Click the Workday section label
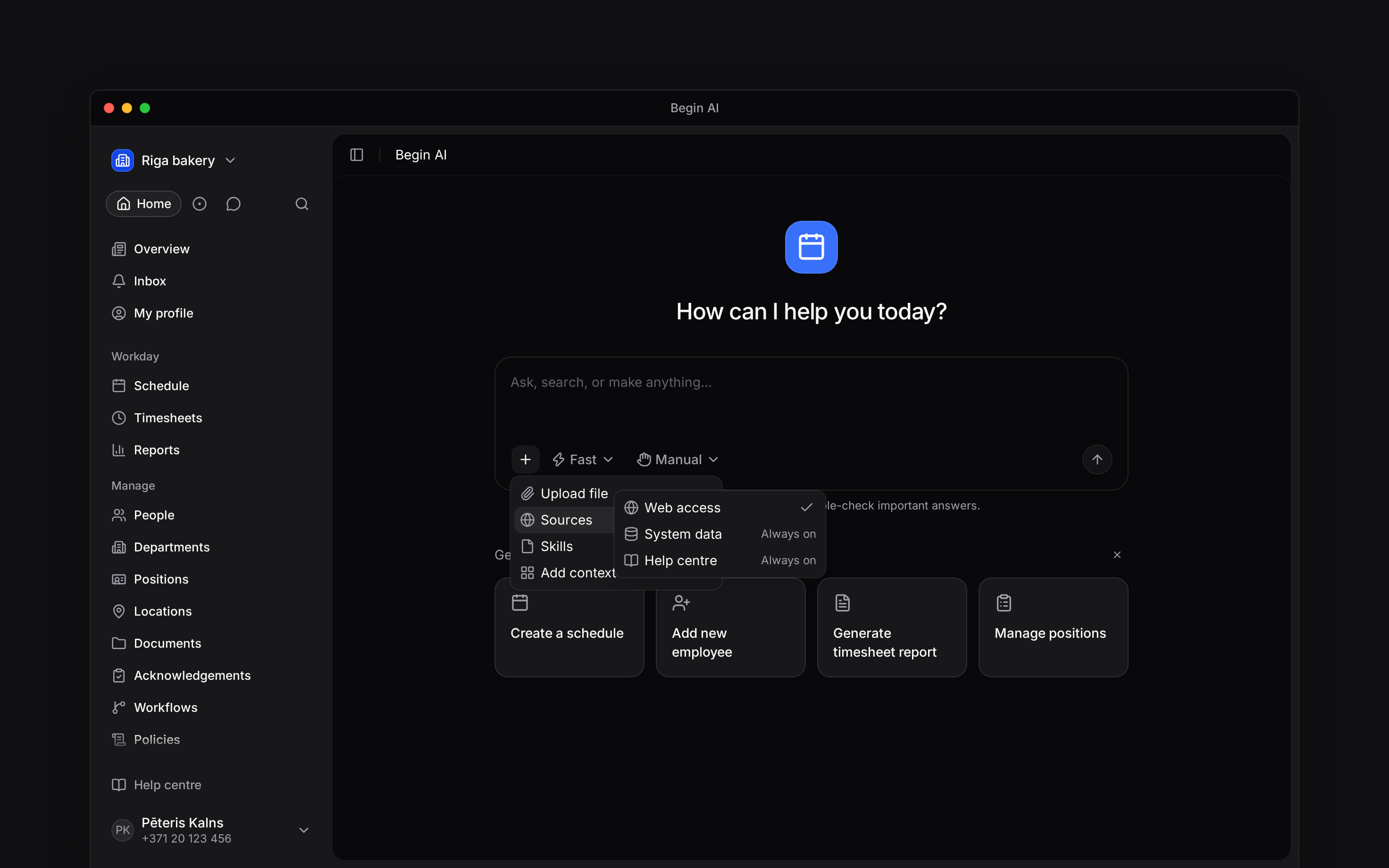This screenshot has width=1389, height=868. [135, 357]
